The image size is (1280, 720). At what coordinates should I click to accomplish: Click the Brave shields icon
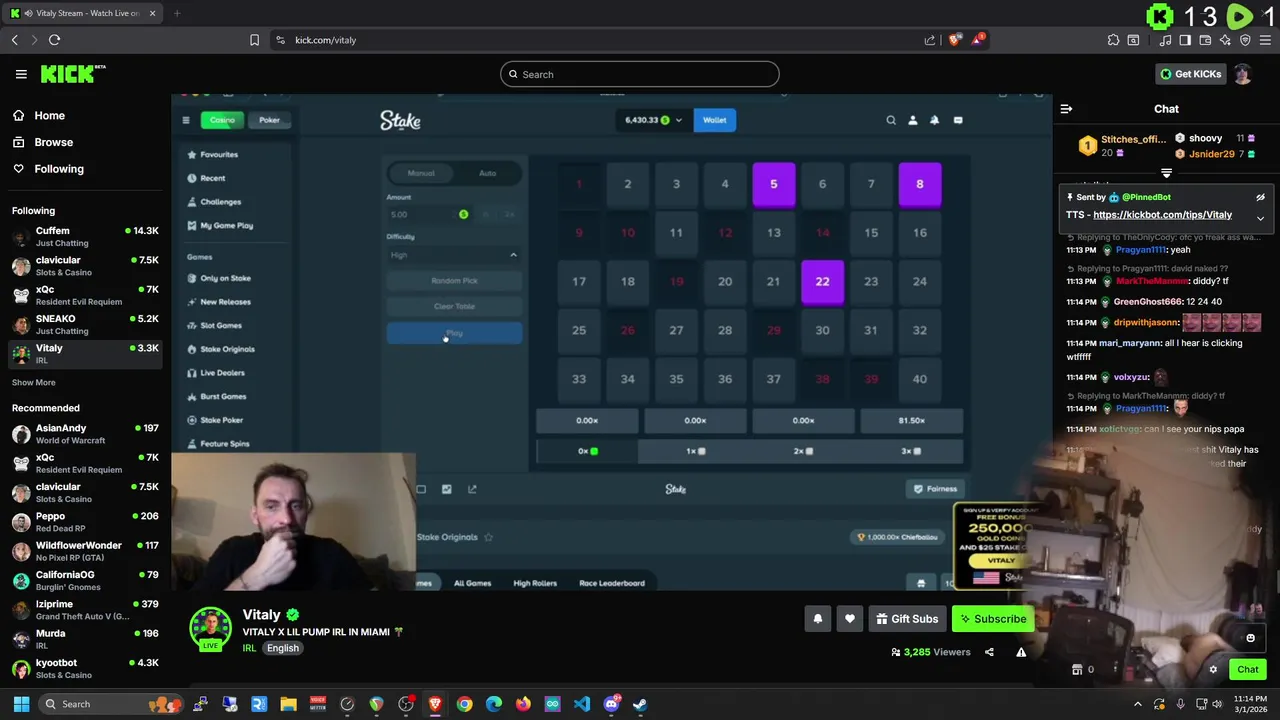pos(955,40)
